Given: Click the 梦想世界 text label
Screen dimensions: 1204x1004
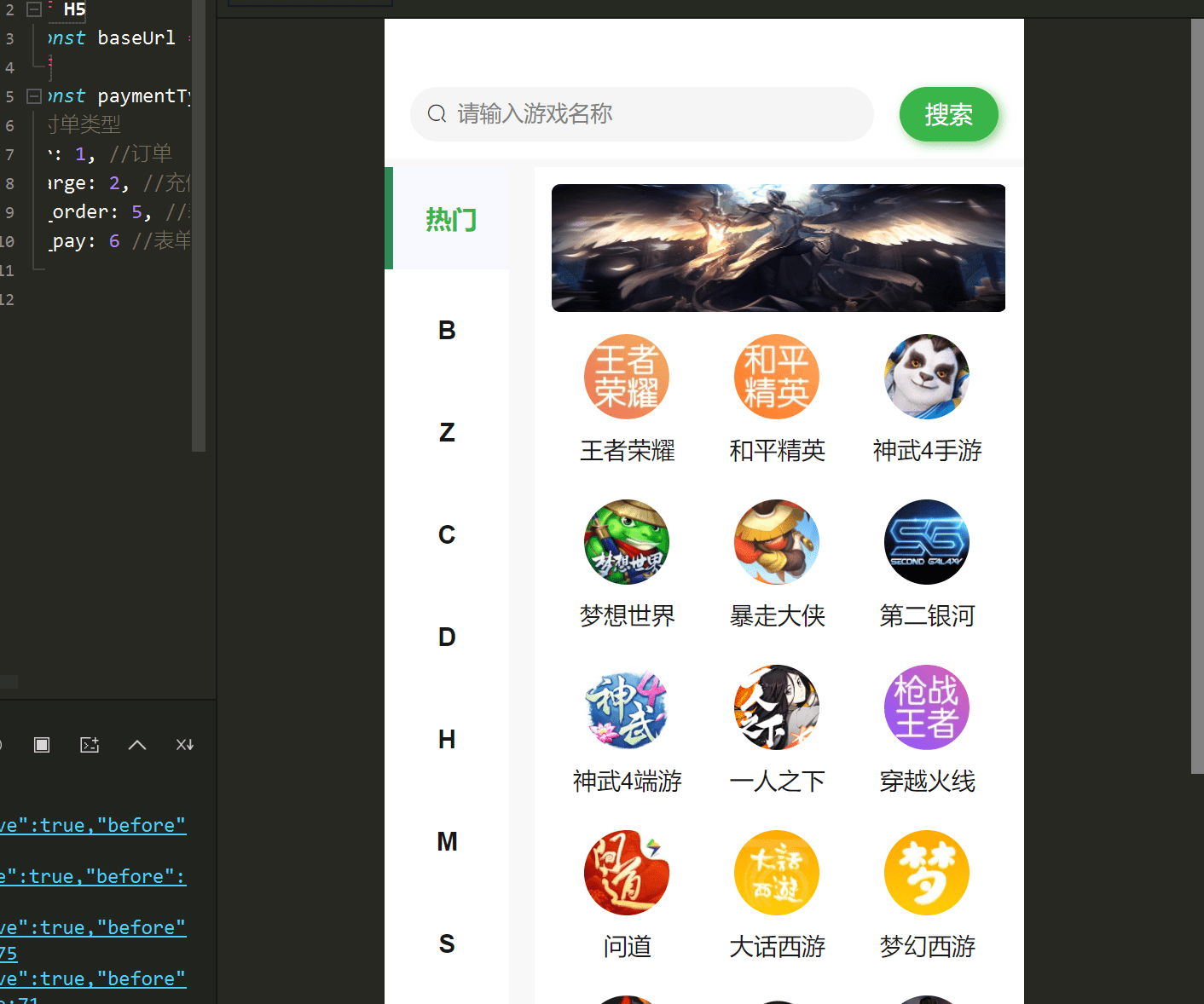Looking at the screenshot, I should click(628, 615).
